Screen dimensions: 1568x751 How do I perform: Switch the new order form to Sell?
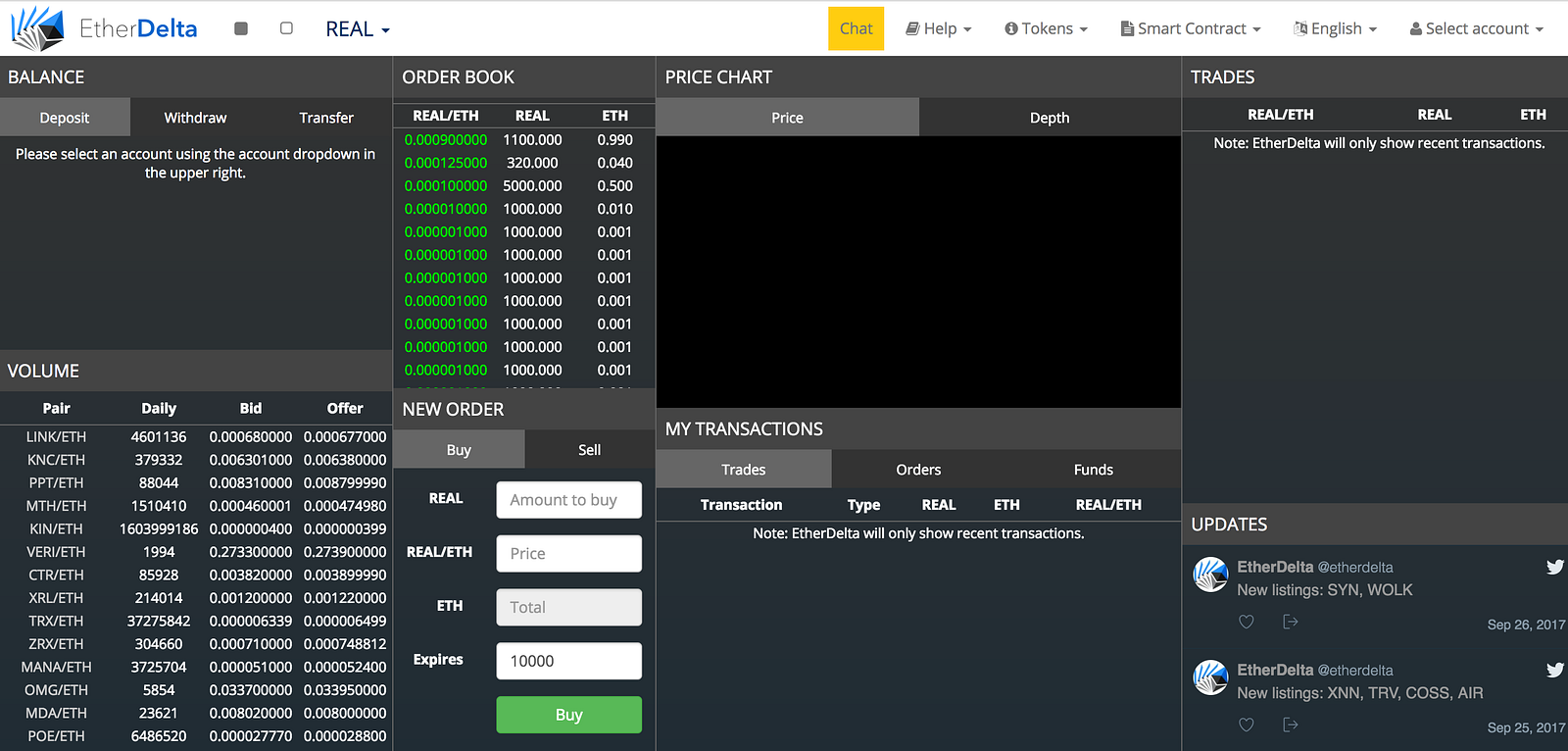589,450
